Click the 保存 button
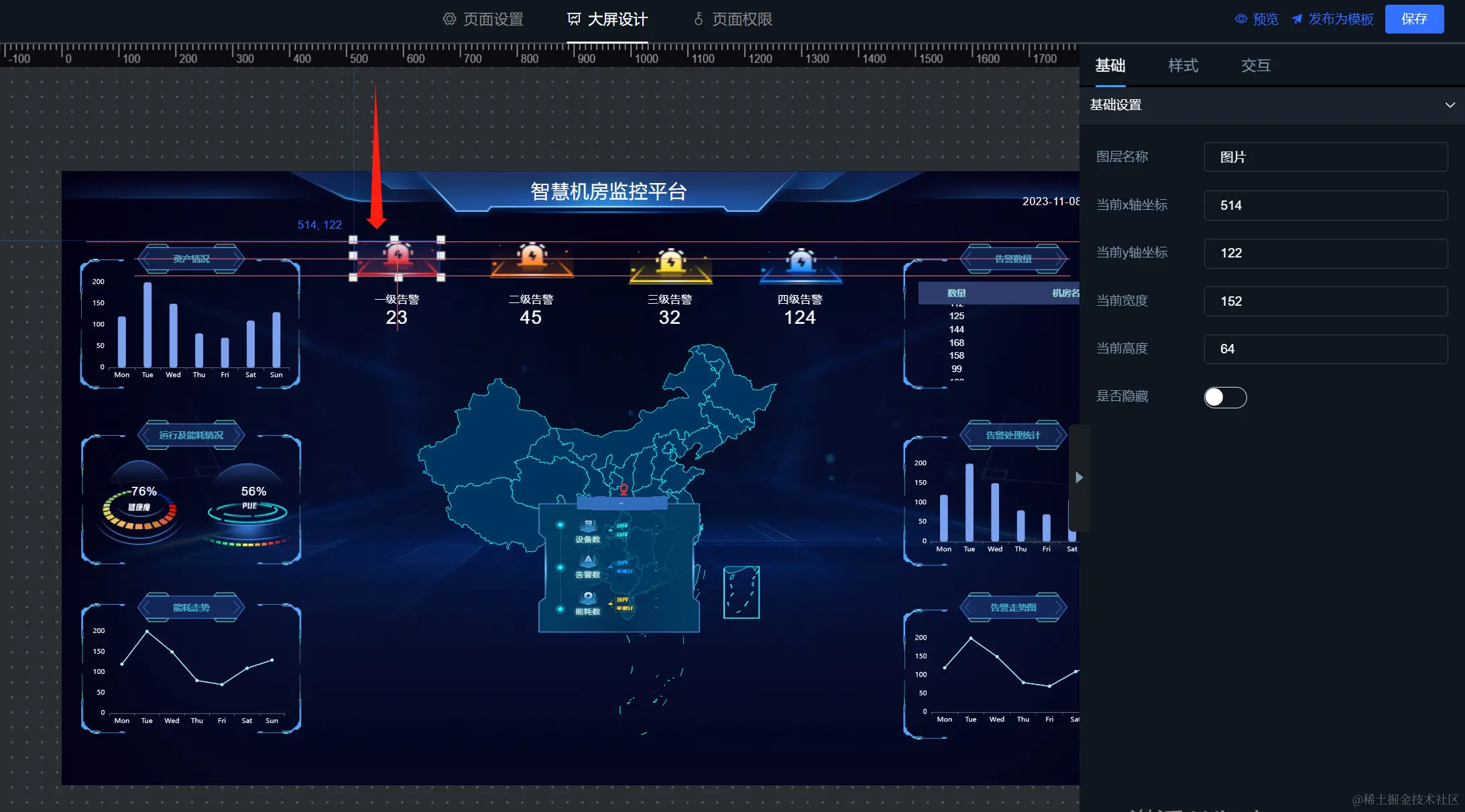This screenshot has width=1465, height=812. click(1414, 19)
